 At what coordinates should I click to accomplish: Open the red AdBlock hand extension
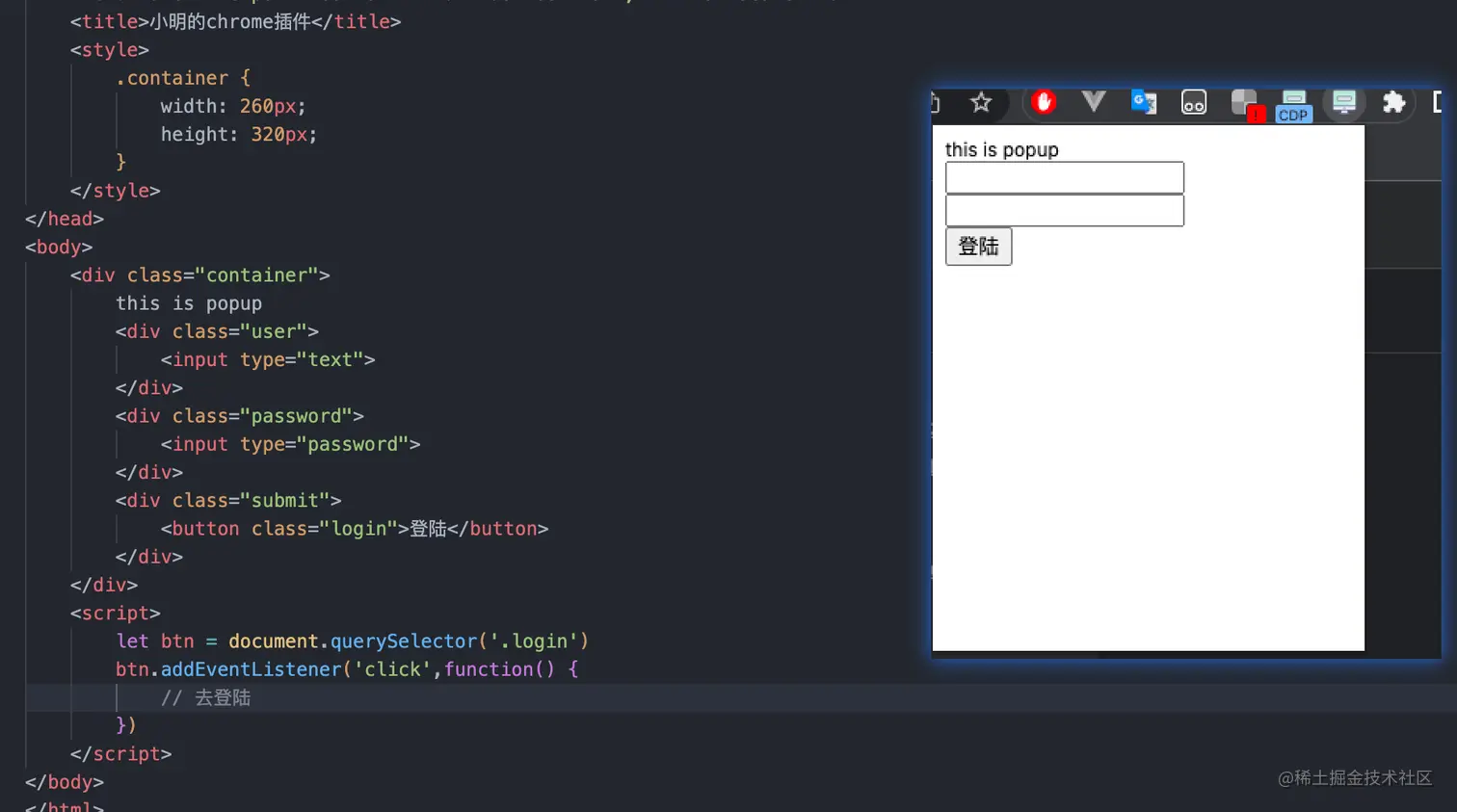1044,102
